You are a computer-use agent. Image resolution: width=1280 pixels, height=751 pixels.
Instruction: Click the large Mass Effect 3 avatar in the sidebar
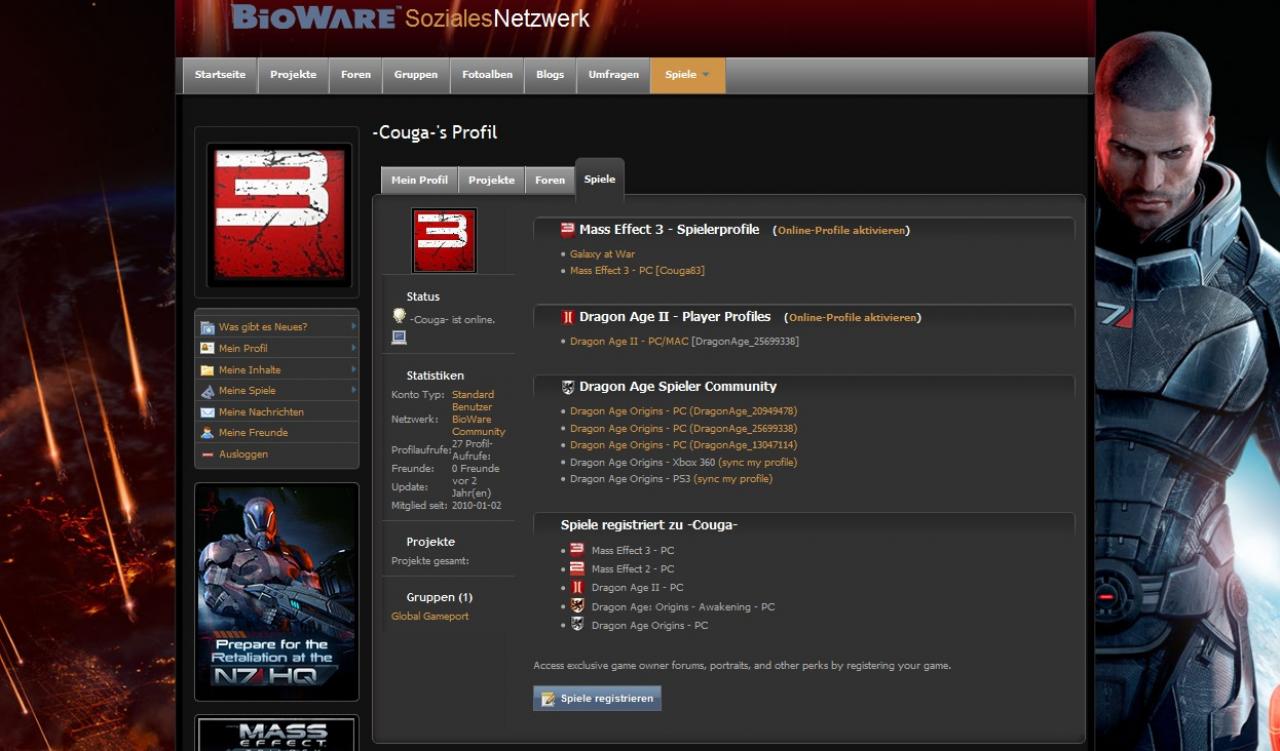coord(280,215)
